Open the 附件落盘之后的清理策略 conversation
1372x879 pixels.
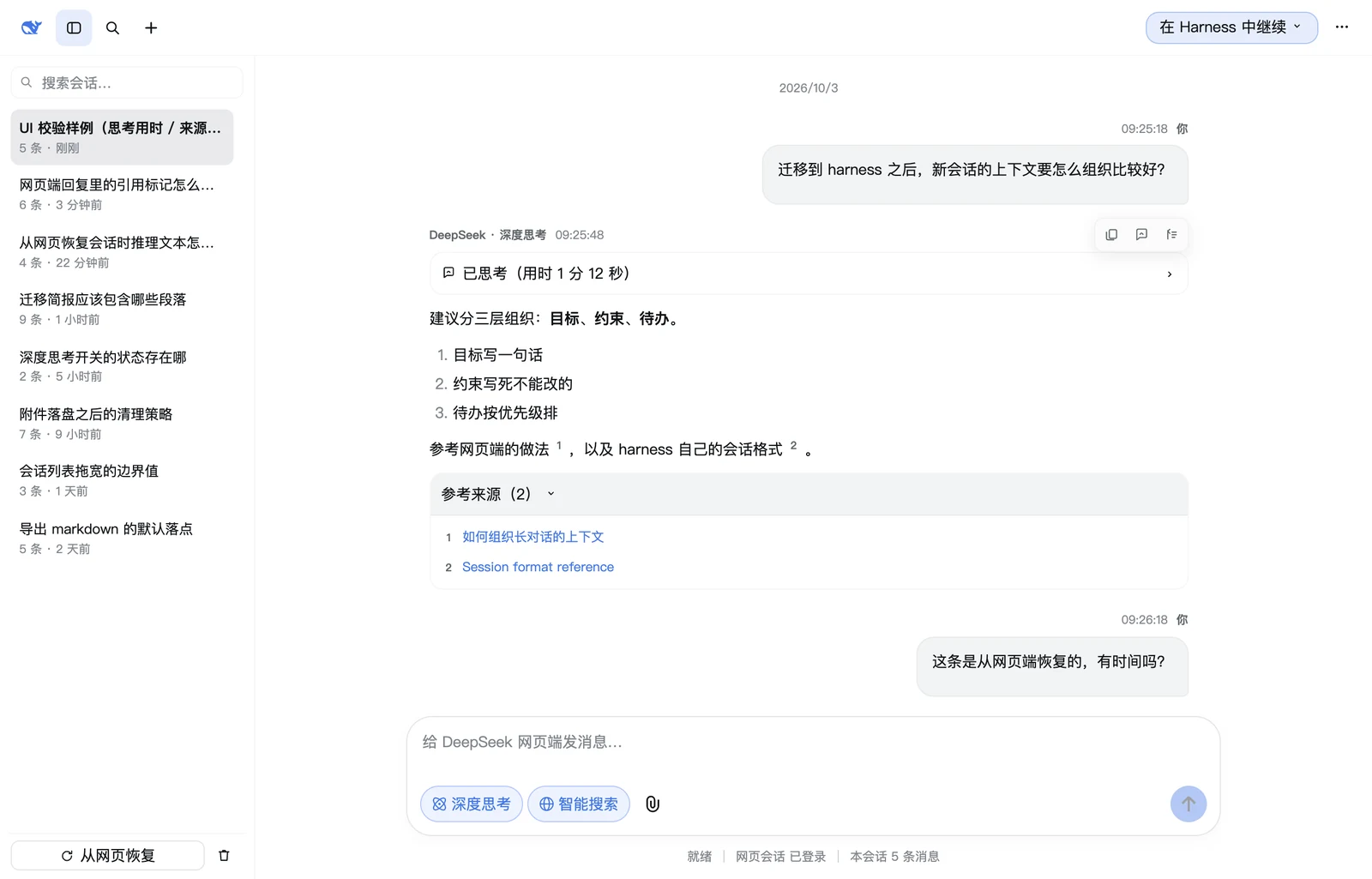[122, 424]
